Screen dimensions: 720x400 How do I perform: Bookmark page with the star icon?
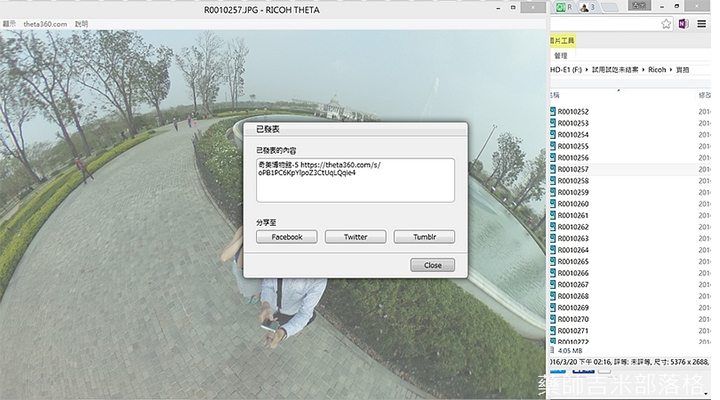point(666,24)
